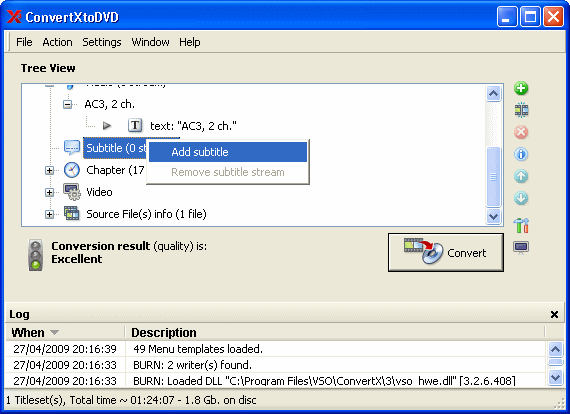Choose Add subtitle from context menu
The image size is (570, 414).
pos(228,152)
